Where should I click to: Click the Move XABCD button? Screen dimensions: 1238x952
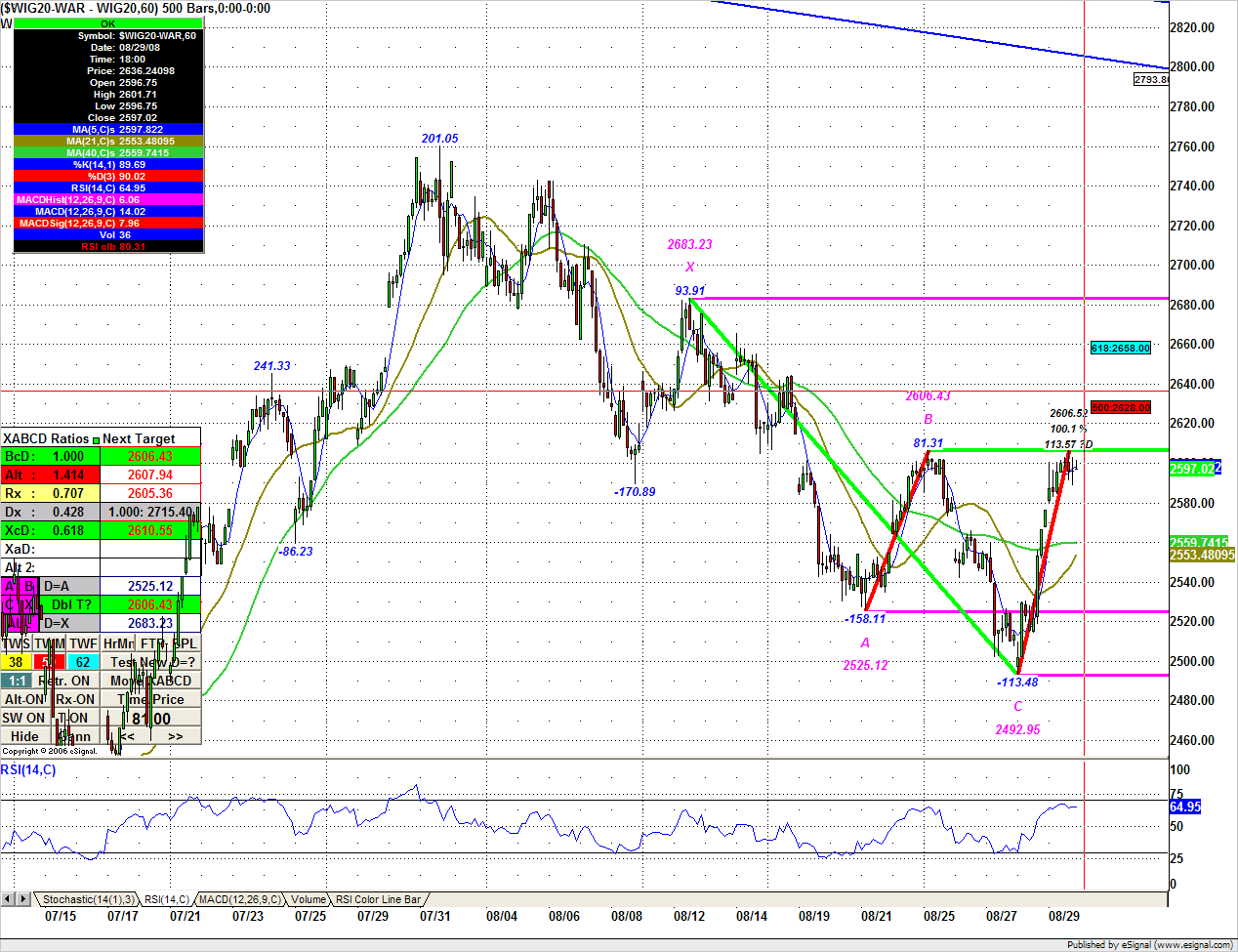coord(151,681)
